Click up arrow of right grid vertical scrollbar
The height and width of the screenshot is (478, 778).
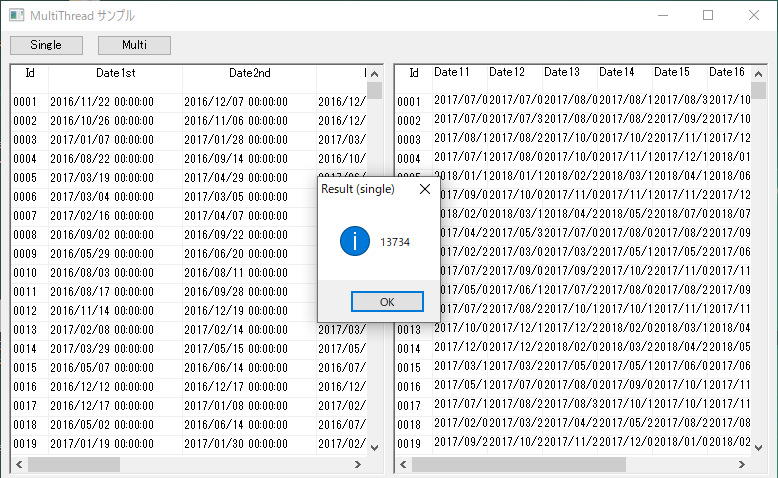(759, 73)
